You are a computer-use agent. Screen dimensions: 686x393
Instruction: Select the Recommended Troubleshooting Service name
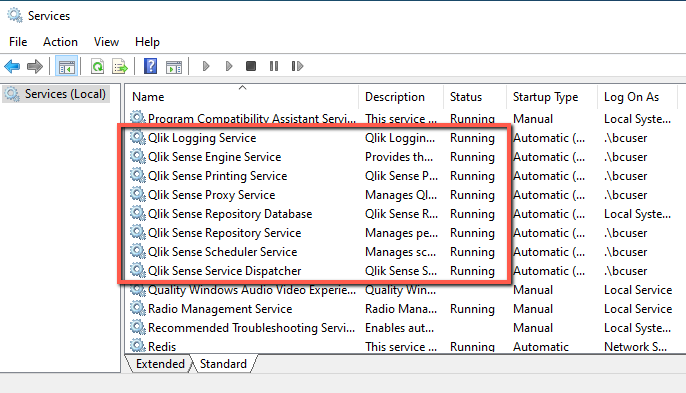[252, 328]
